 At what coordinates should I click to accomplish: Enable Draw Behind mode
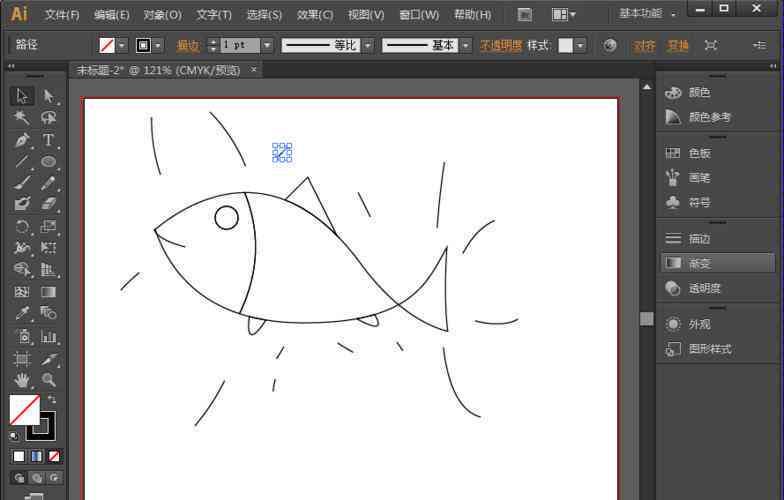(36, 478)
